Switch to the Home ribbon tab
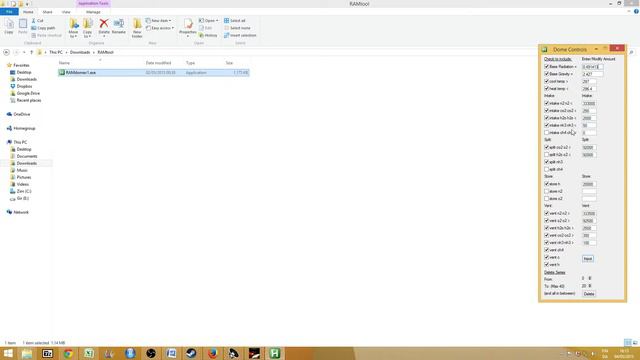Viewport: 640px width, 360px height. (x=28, y=12)
